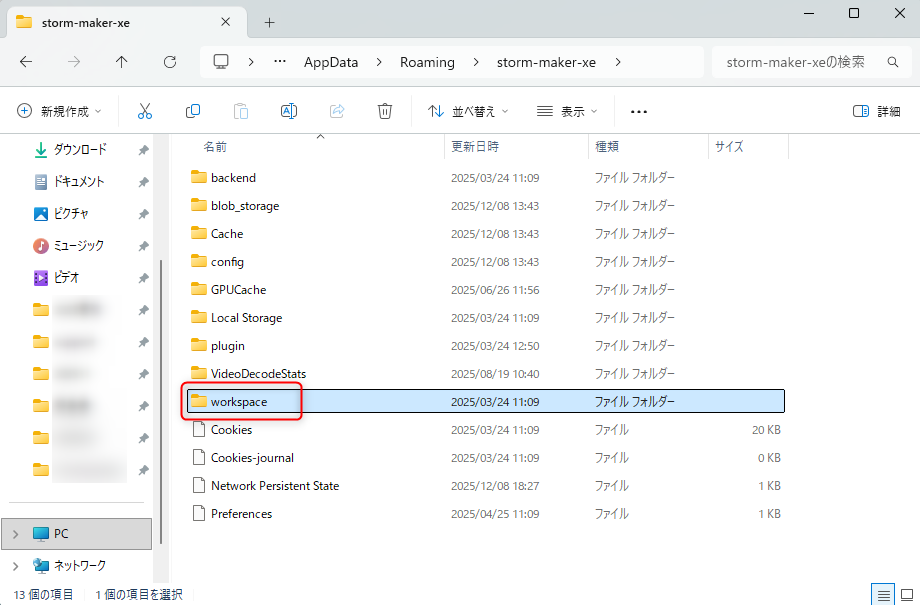Open the 表示 view menu
The height and width of the screenshot is (605, 920).
[x=567, y=111]
